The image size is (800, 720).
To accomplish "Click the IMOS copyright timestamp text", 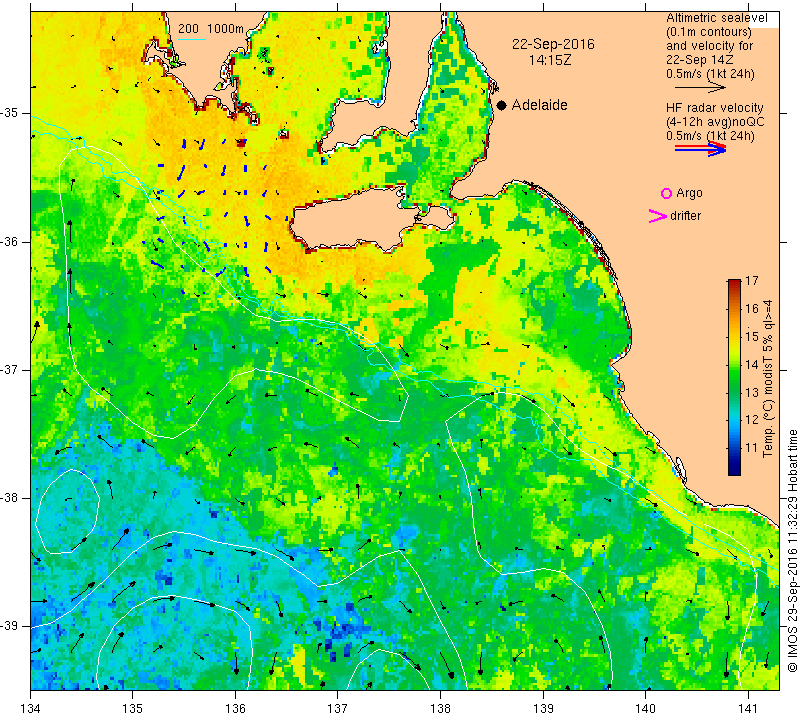I will 792,550.
